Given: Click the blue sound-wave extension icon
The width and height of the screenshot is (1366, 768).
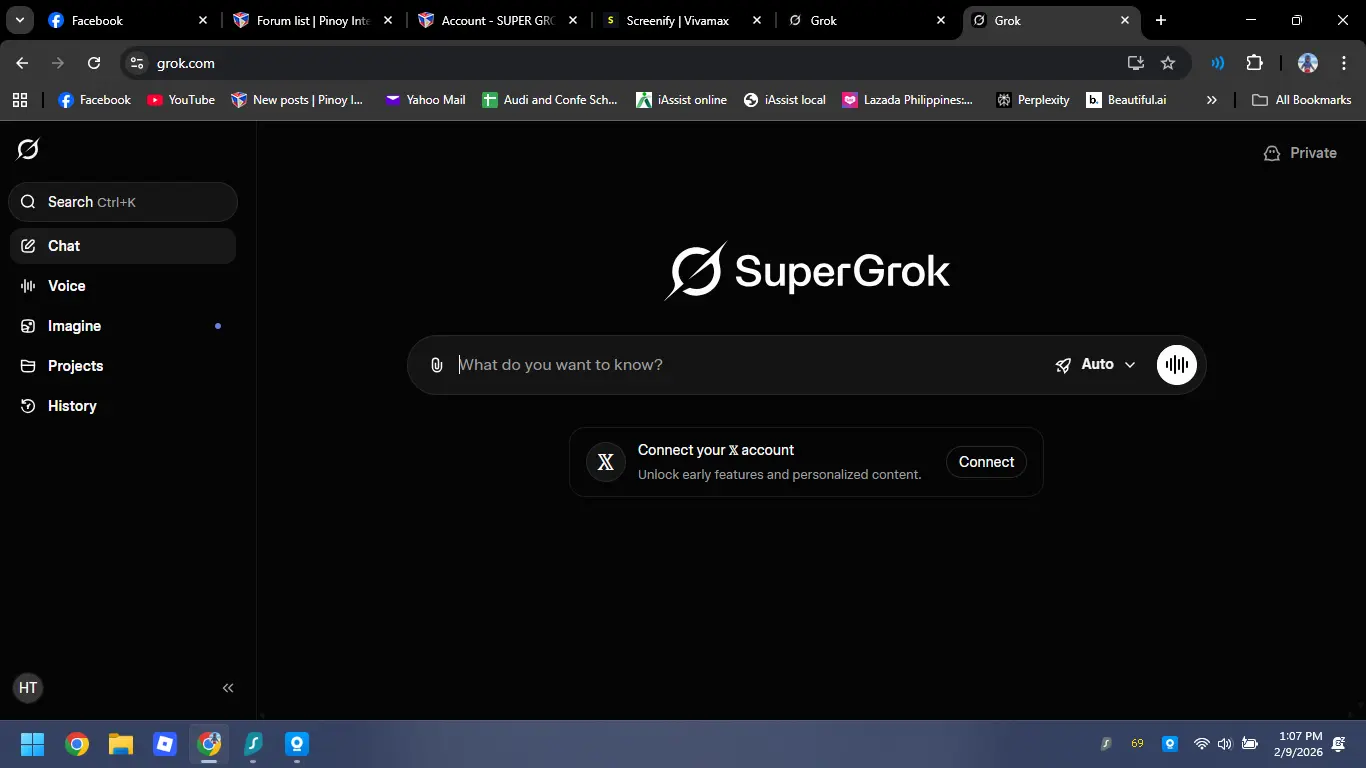Looking at the screenshot, I should (1218, 63).
